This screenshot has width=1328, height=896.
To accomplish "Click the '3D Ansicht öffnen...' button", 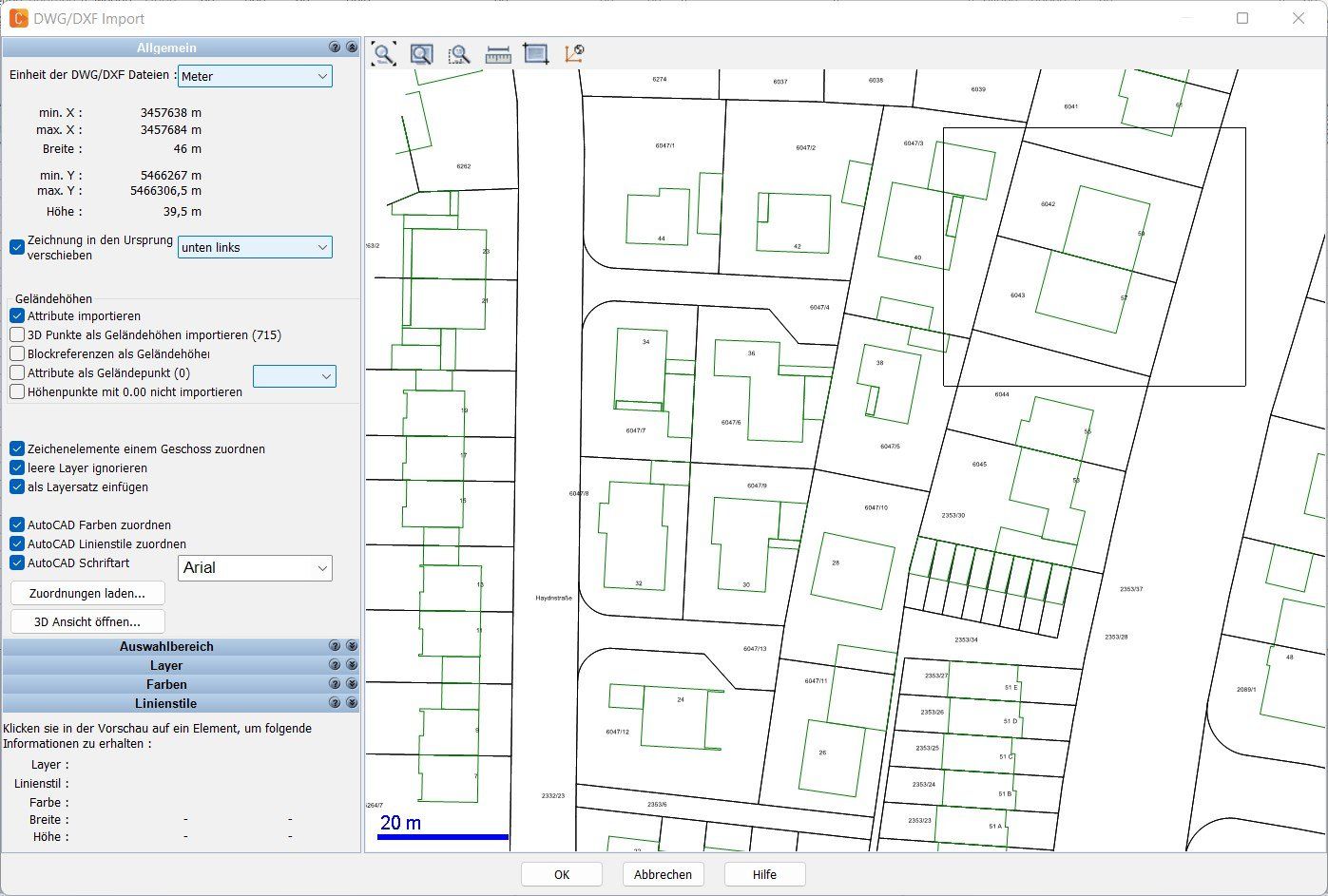I will click(x=87, y=621).
